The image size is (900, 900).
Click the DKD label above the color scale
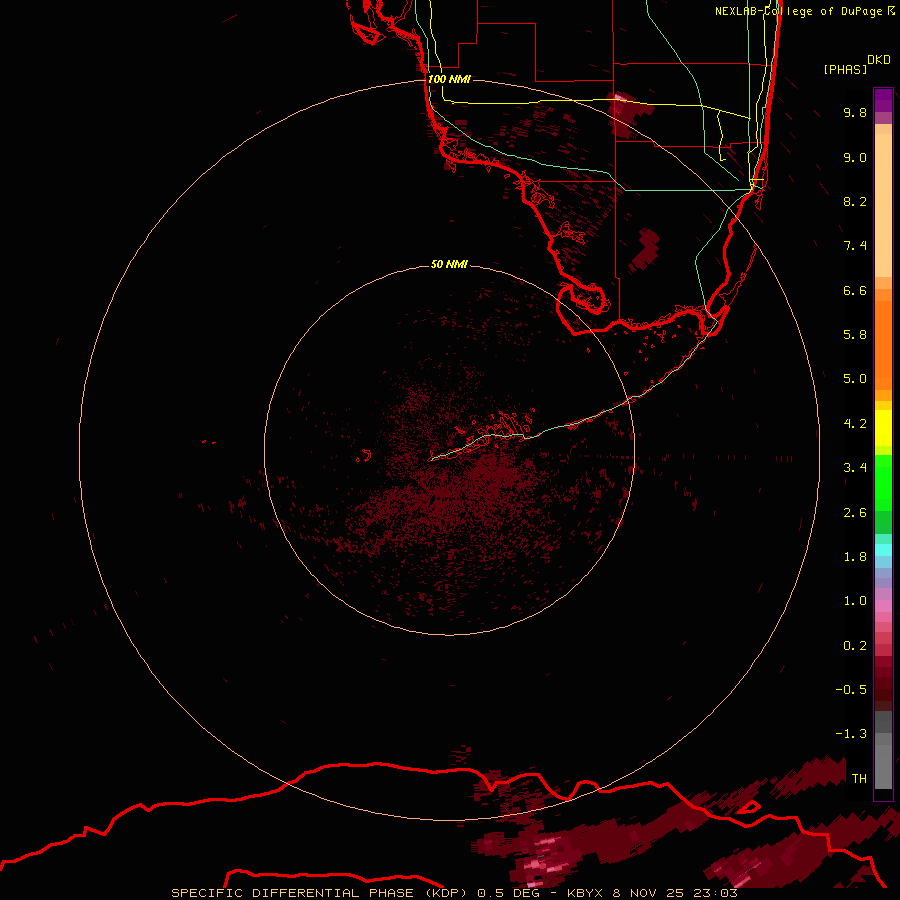coord(879,60)
